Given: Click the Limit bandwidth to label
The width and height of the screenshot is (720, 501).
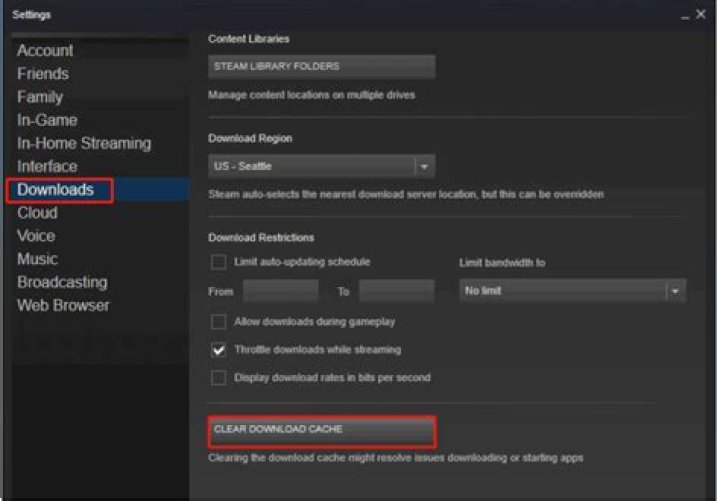Looking at the screenshot, I should (x=502, y=263).
